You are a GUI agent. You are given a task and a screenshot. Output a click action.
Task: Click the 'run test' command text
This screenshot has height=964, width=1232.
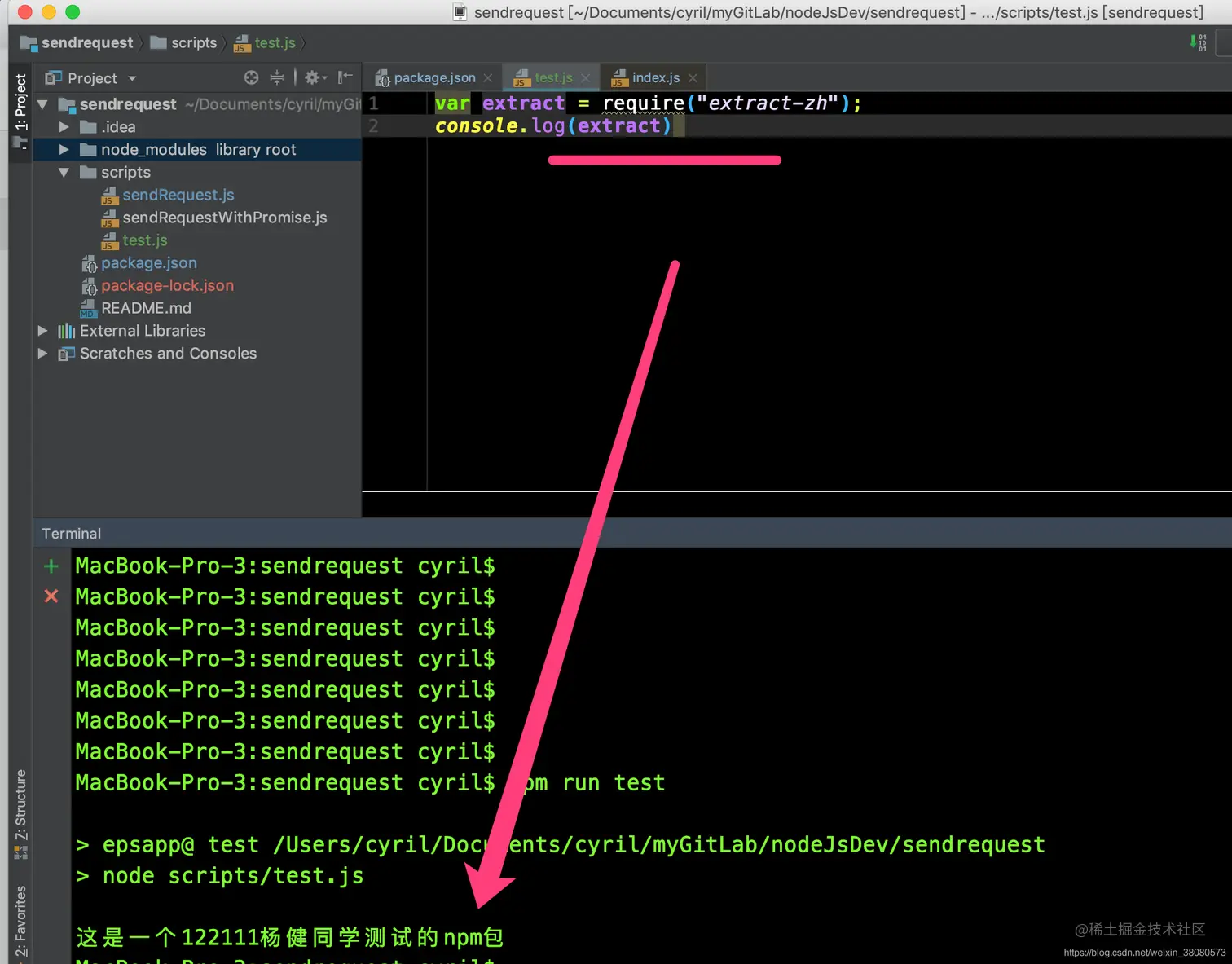pyautogui.click(x=614, y=783)
